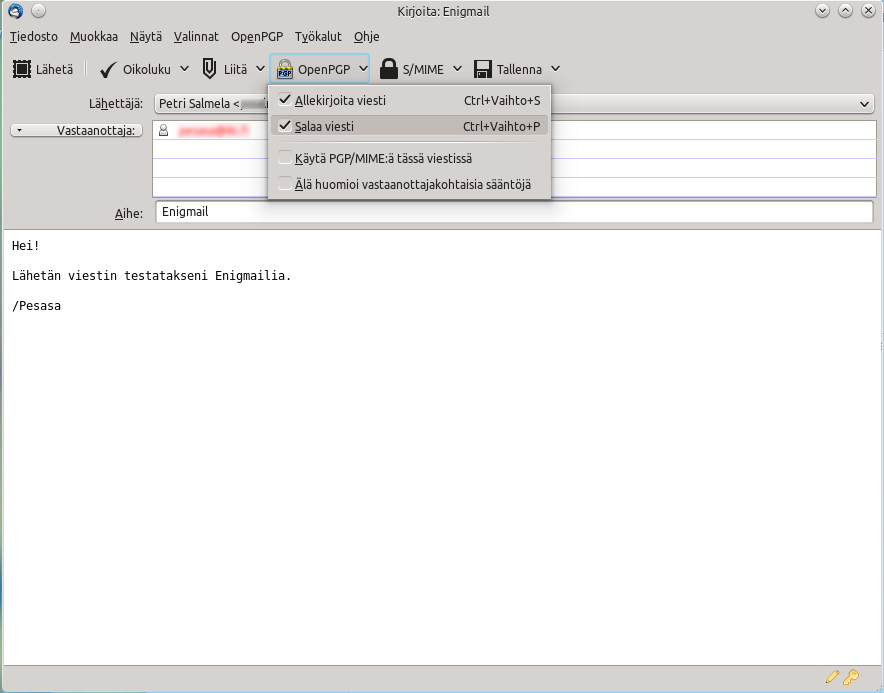This screenshot has width=884, height=693.
Task: Click the Thunderbird icon in title bar
Action: pyautogui.click(x=16, y=11)
